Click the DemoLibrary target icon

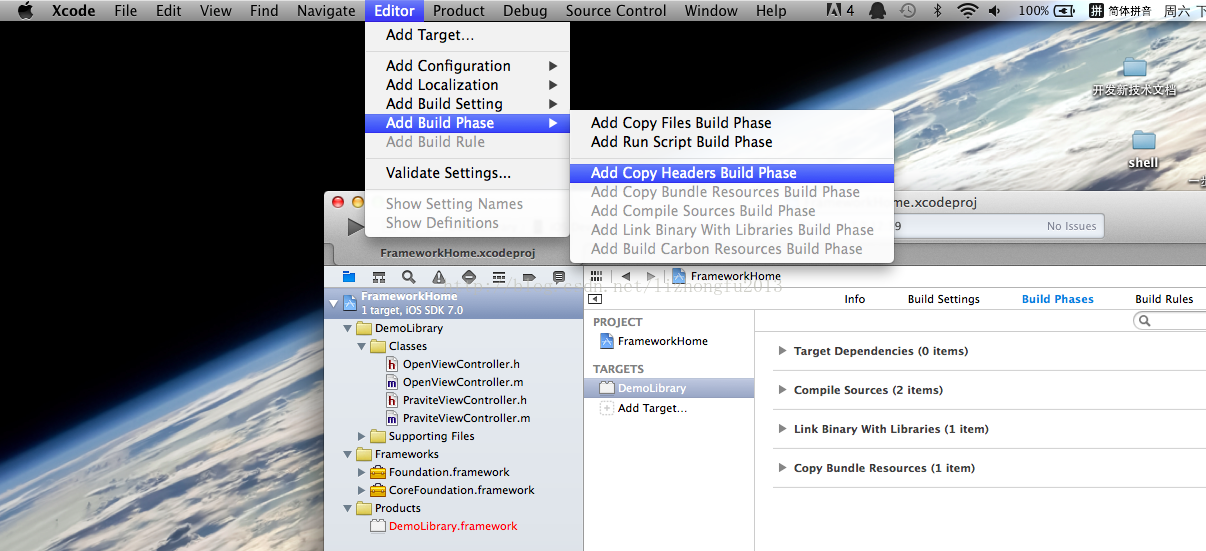(x=606, y=388)
